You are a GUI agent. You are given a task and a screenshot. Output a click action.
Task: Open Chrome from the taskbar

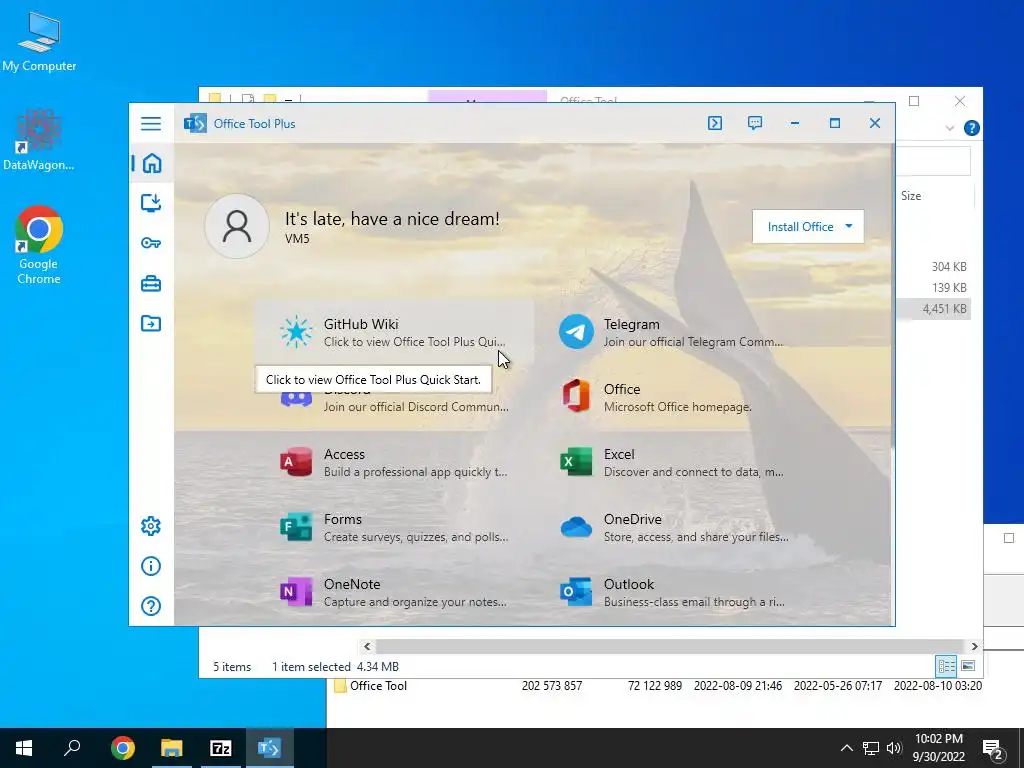pyautogui.click(x=123, y=748)
